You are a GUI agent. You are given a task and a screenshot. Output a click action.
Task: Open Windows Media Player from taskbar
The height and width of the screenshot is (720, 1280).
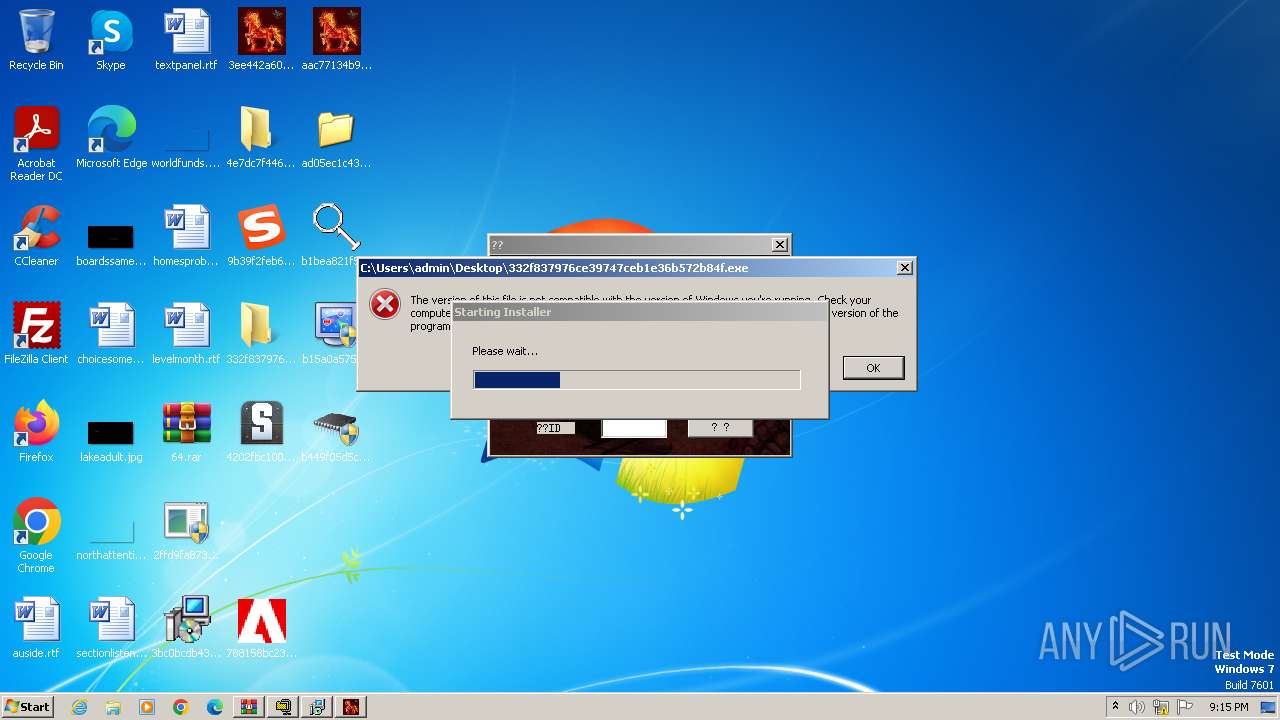point(147,707)
